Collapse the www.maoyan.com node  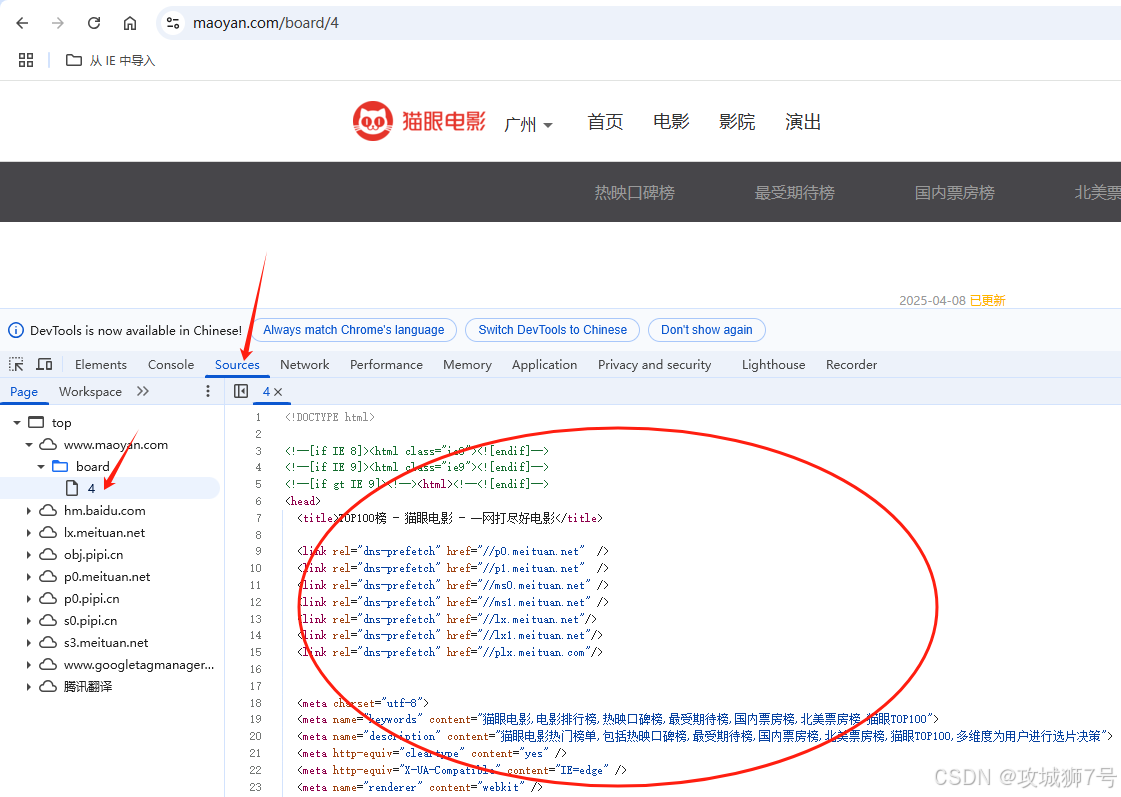click(x=29, y=445)
